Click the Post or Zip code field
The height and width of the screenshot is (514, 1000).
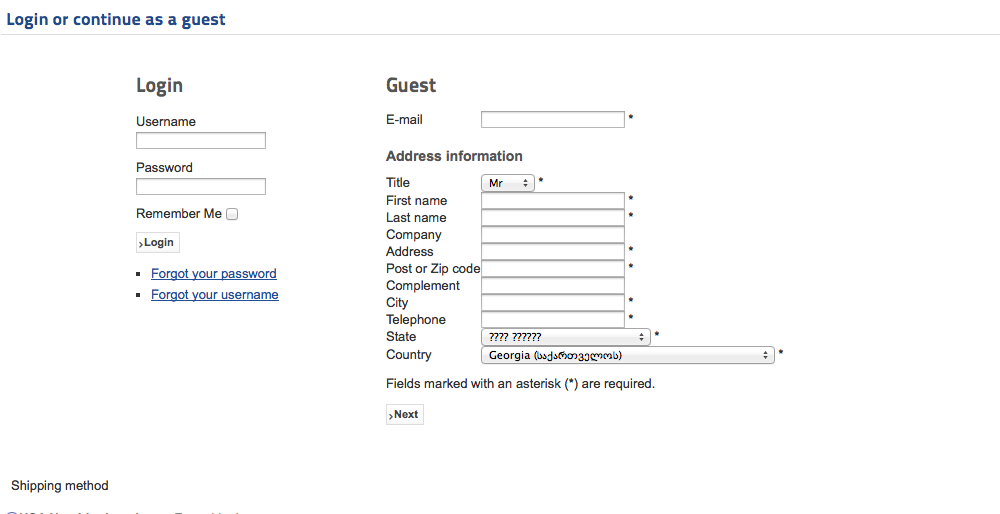pos(553,269)
